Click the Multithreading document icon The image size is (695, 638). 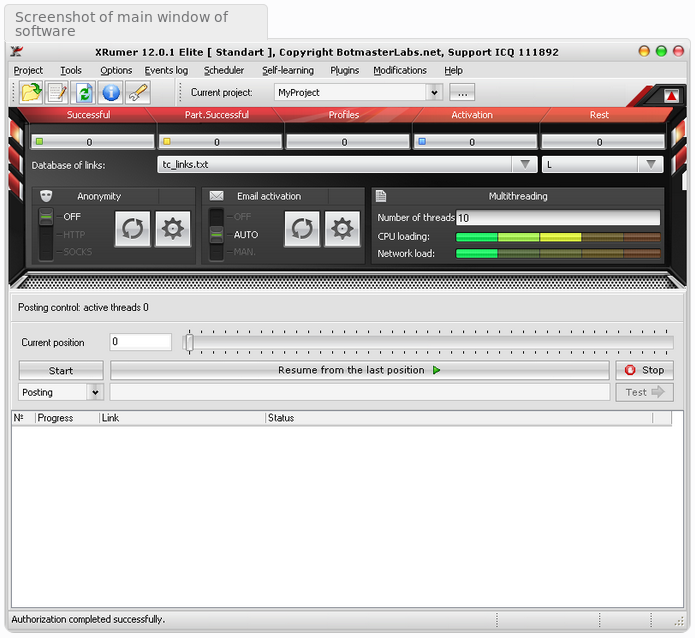(381, 196)
